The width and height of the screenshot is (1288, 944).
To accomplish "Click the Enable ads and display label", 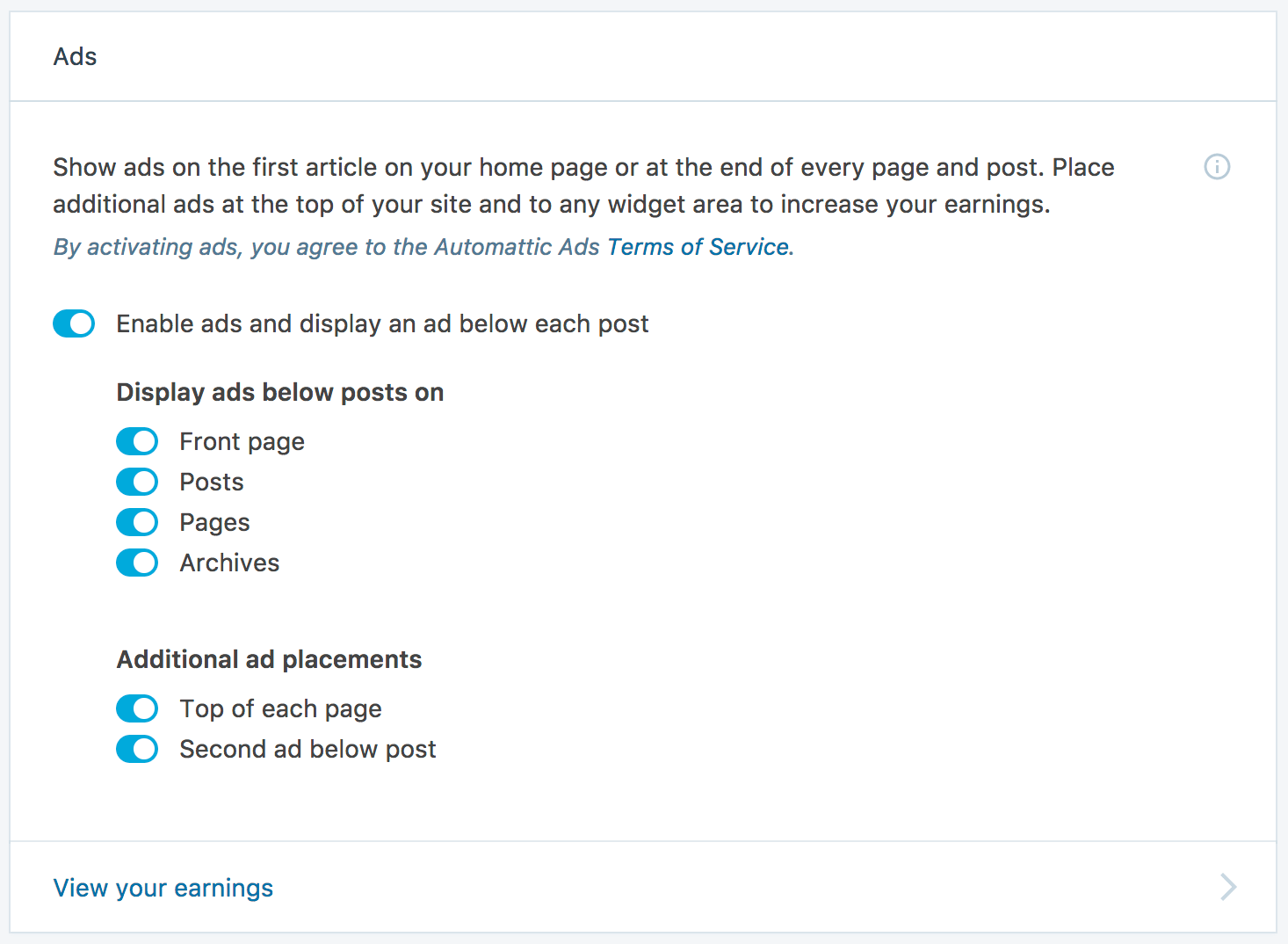I will coord(382,323).
